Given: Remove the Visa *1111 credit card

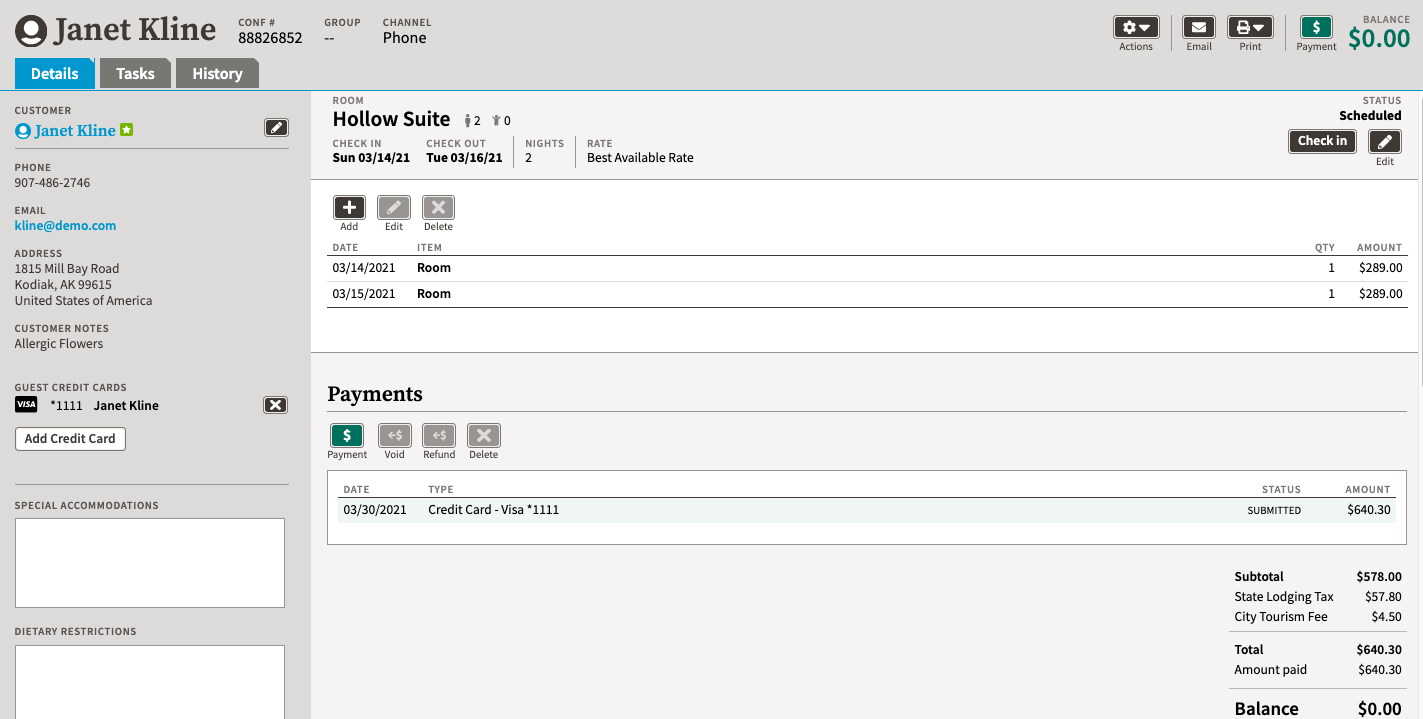Looking at the screenshot, I should tap(275, 404).
